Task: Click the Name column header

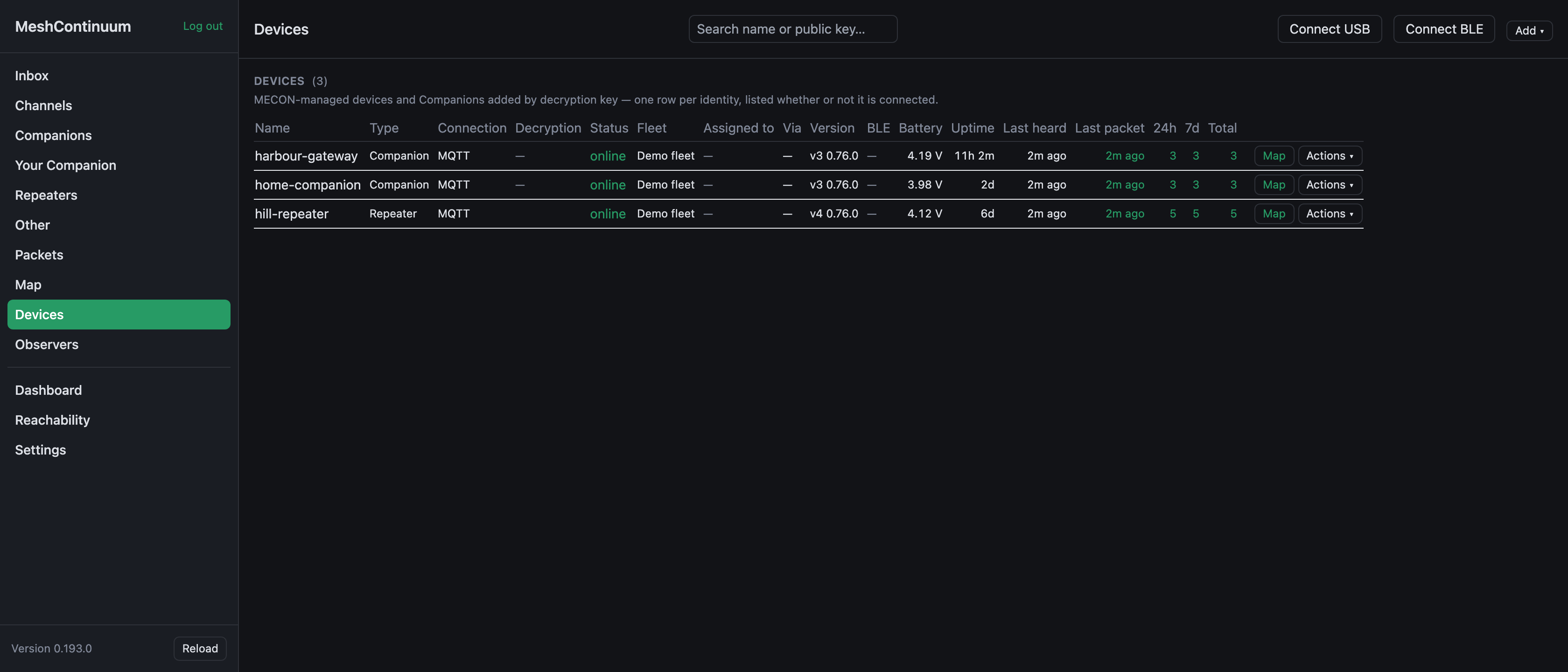Action: [272, 128]
